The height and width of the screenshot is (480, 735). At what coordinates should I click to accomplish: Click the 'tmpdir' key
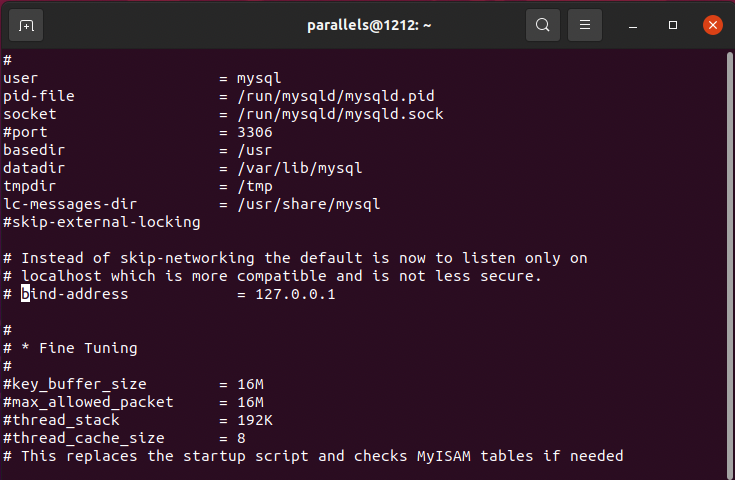pyautogui.click(x=30, y=186)
